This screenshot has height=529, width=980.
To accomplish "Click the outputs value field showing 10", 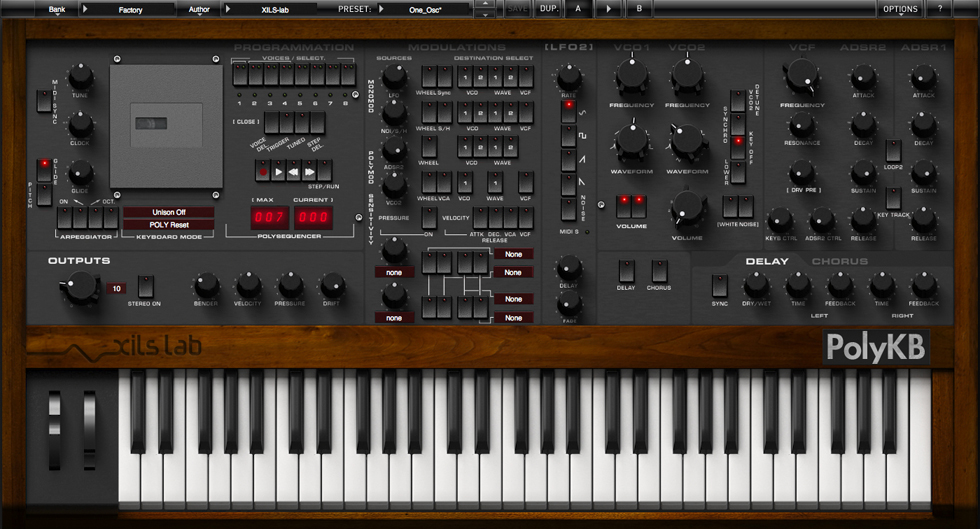I will point(116,288).
